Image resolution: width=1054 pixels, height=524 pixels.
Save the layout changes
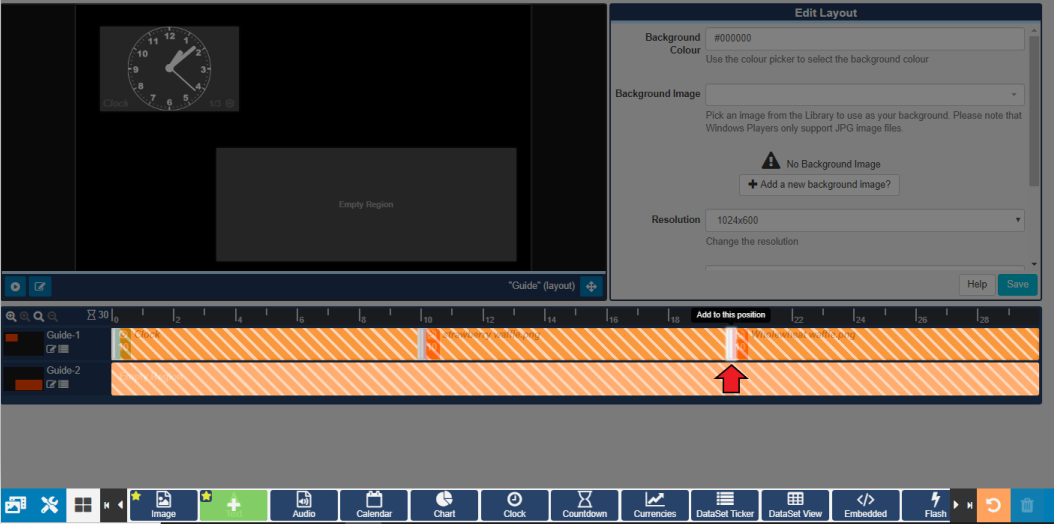[1016, 284]
